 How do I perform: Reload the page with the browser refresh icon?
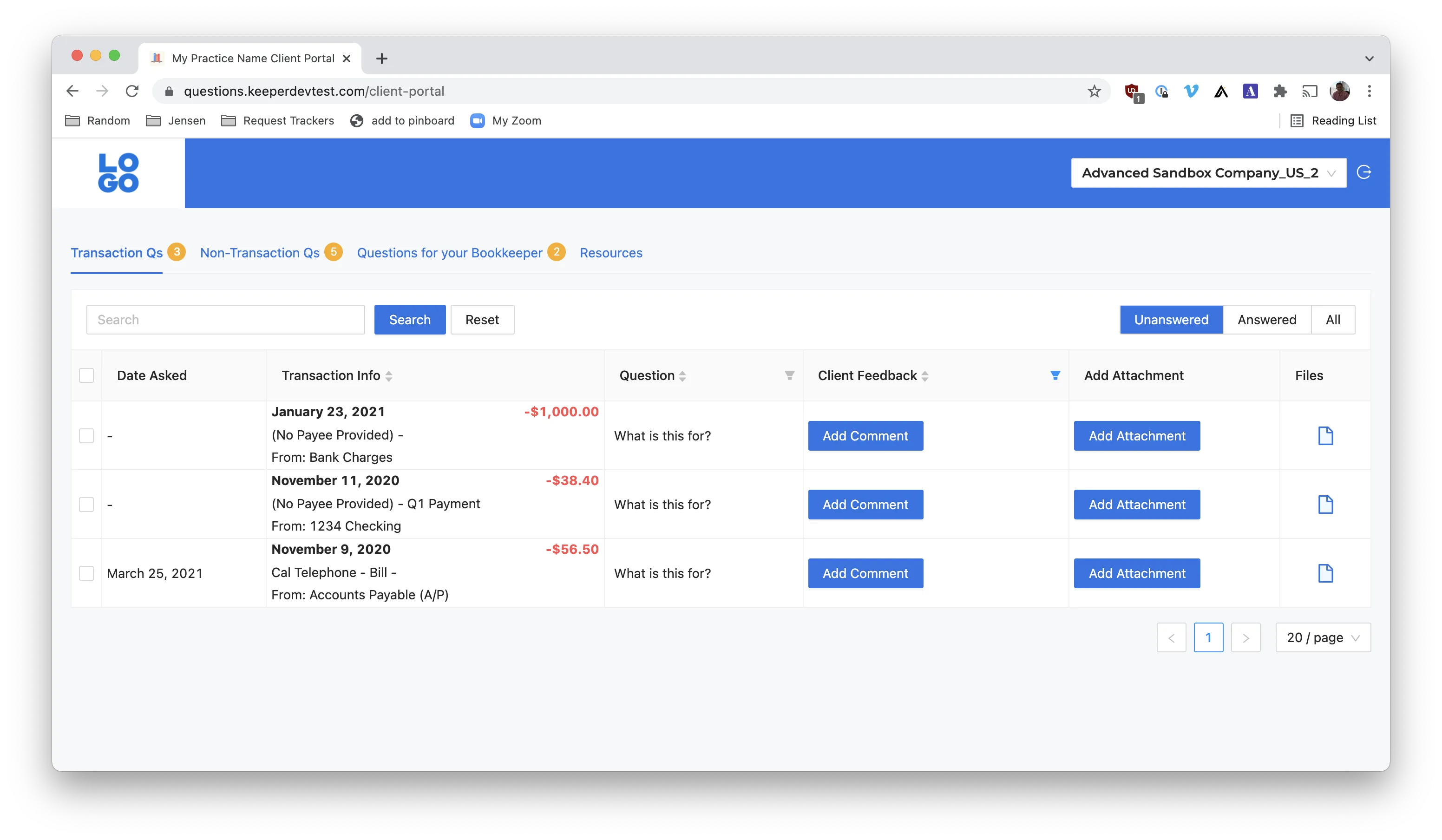[x=132, y=91]
